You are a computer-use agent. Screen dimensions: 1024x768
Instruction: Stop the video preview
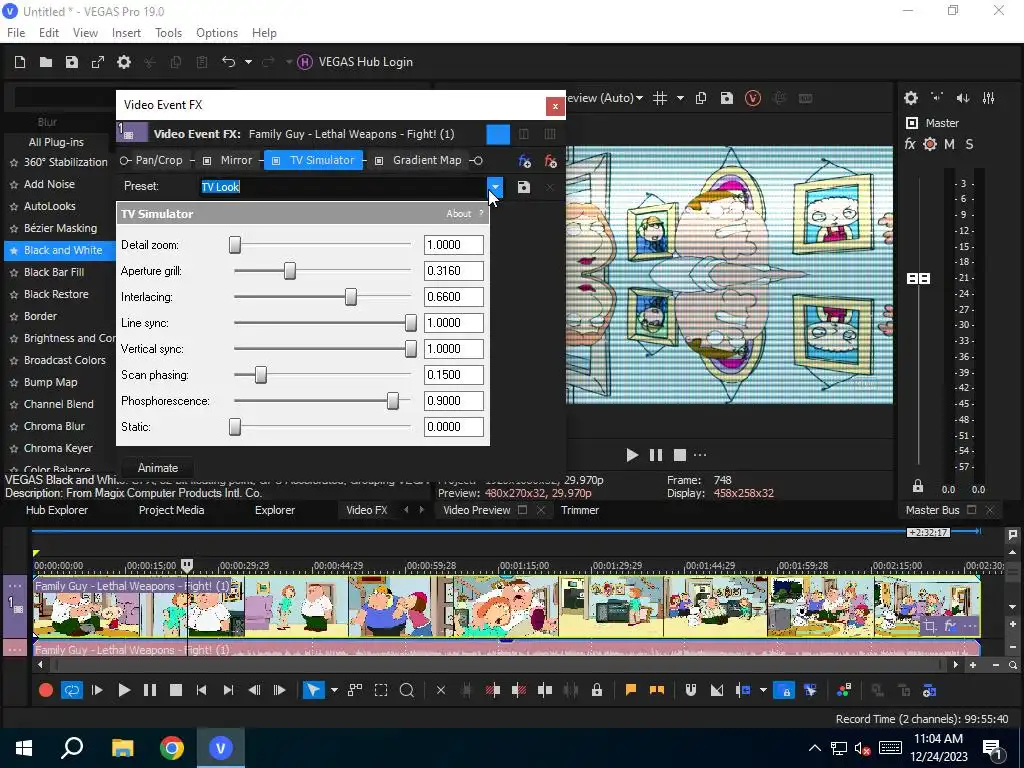point(680,455)
